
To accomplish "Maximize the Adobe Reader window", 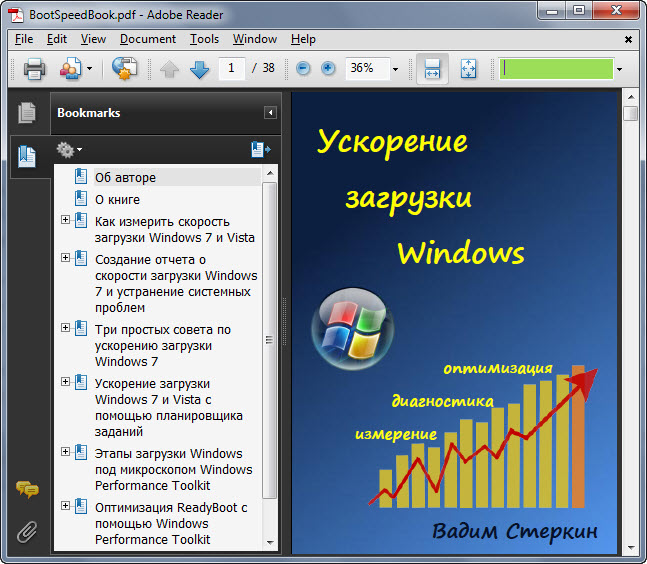I will pyautogui.click(x=579, y=11).
